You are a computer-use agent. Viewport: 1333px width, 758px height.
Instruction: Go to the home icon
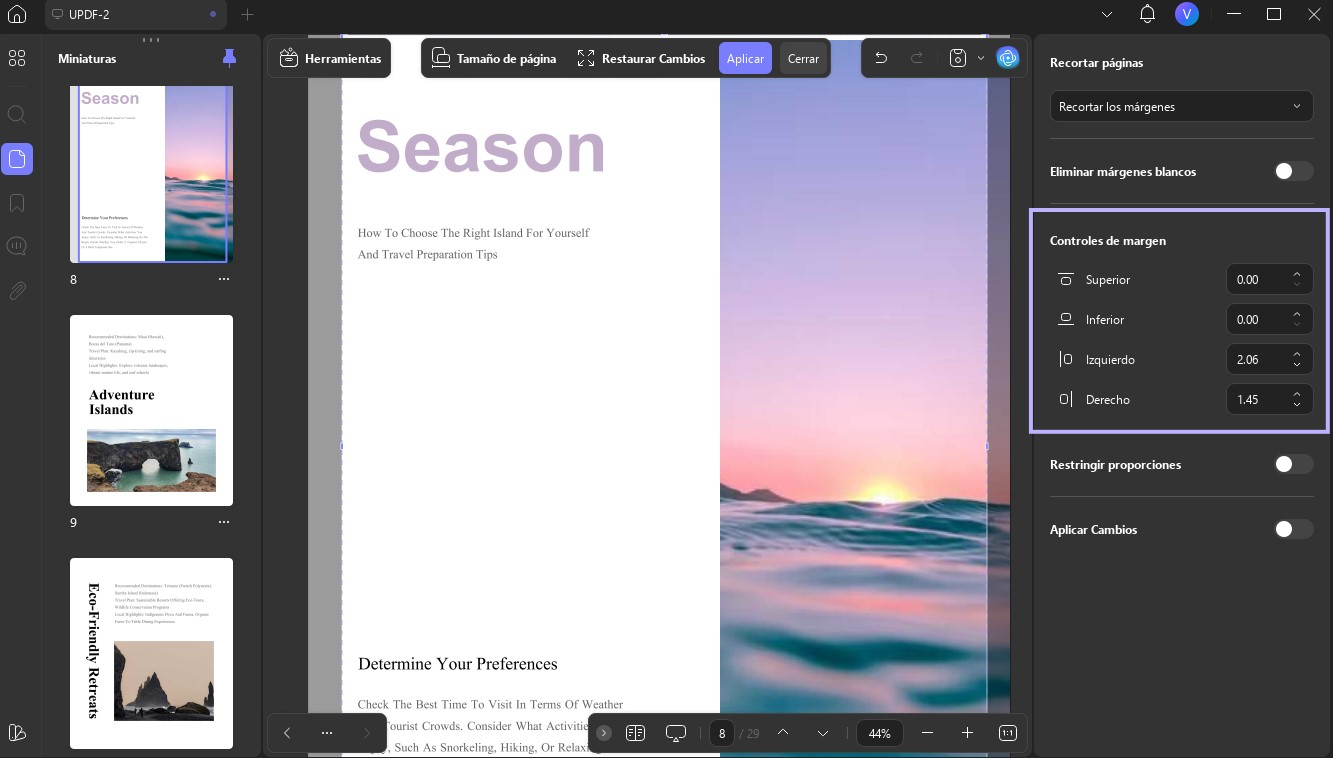click(x=17, y=14)
